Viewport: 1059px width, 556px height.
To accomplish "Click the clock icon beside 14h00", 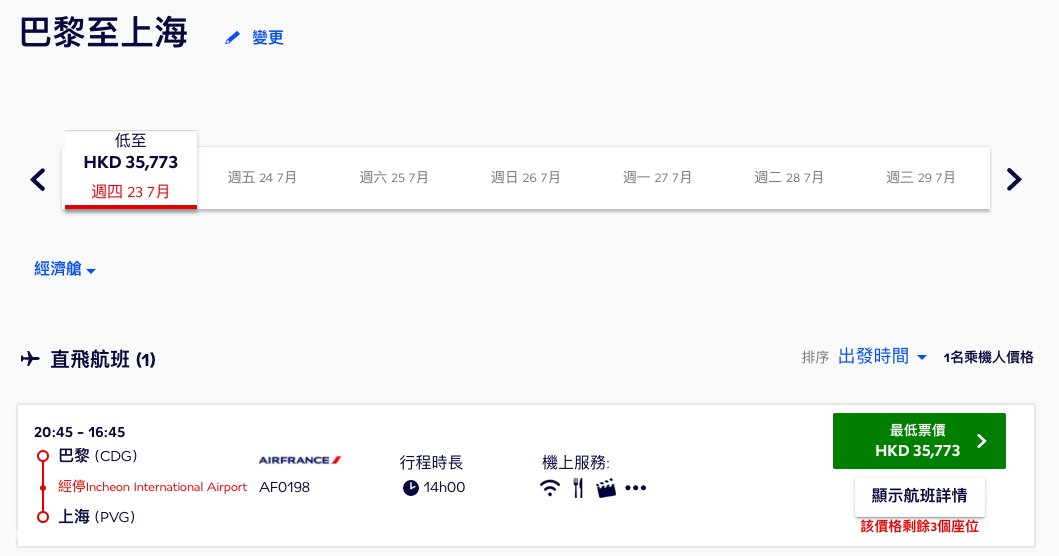I will [x=411, y=488].
